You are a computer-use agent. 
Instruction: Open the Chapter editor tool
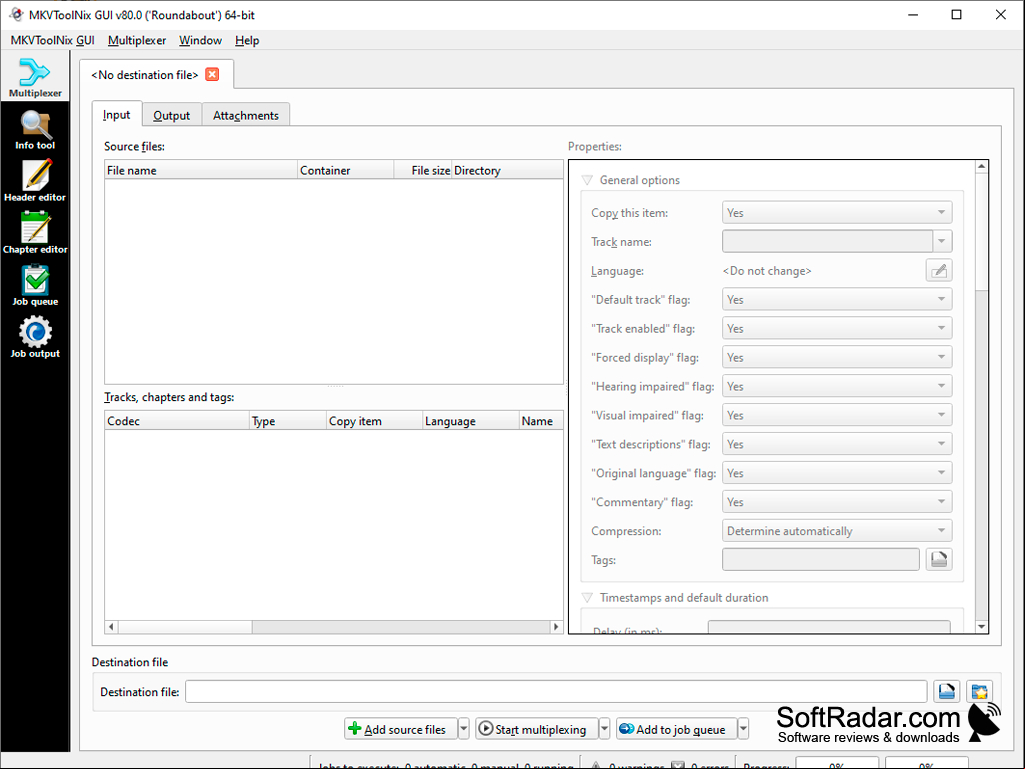click(x=35, y=234)
